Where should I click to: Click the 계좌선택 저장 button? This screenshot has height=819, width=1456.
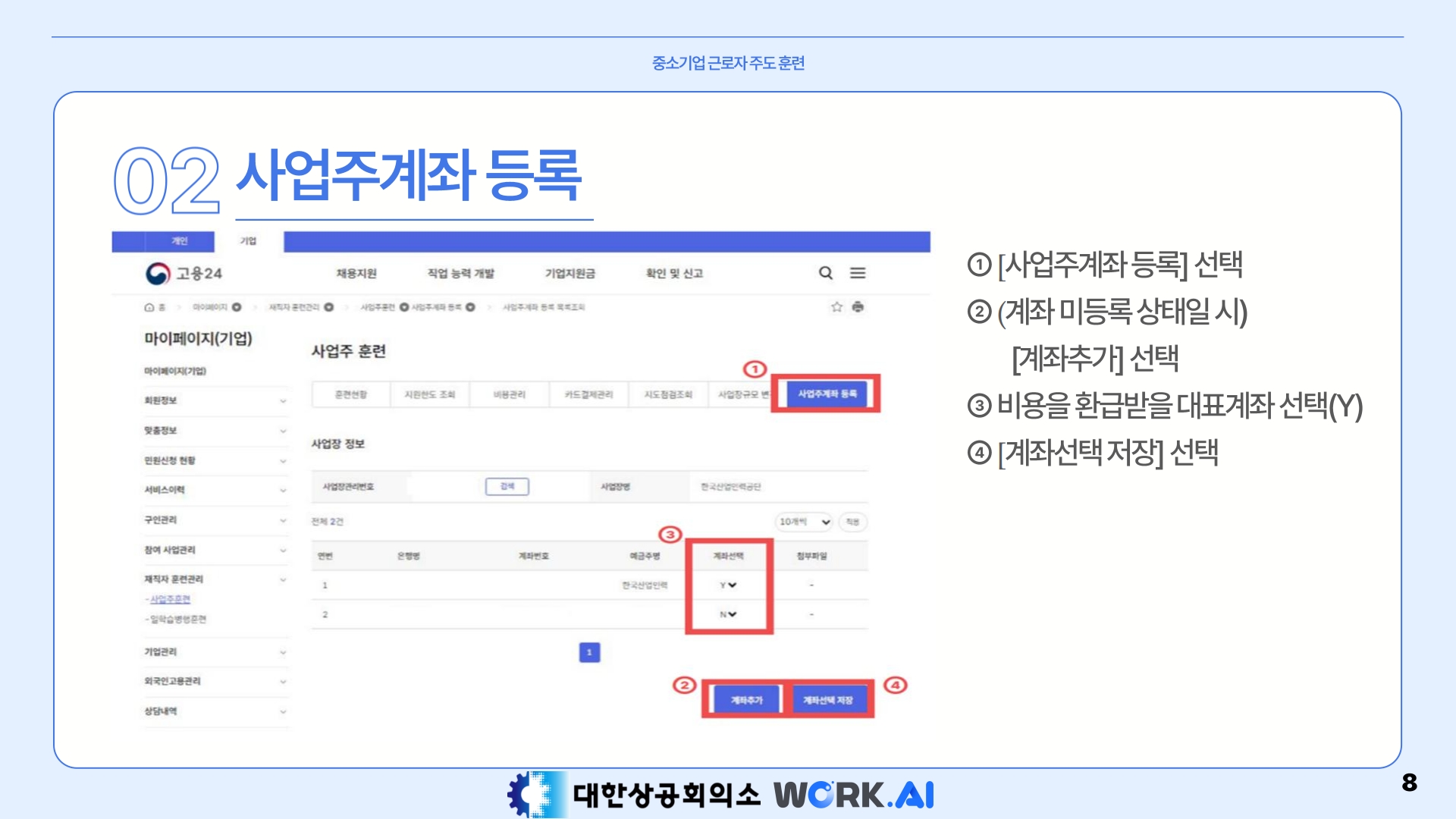[828, 700]
